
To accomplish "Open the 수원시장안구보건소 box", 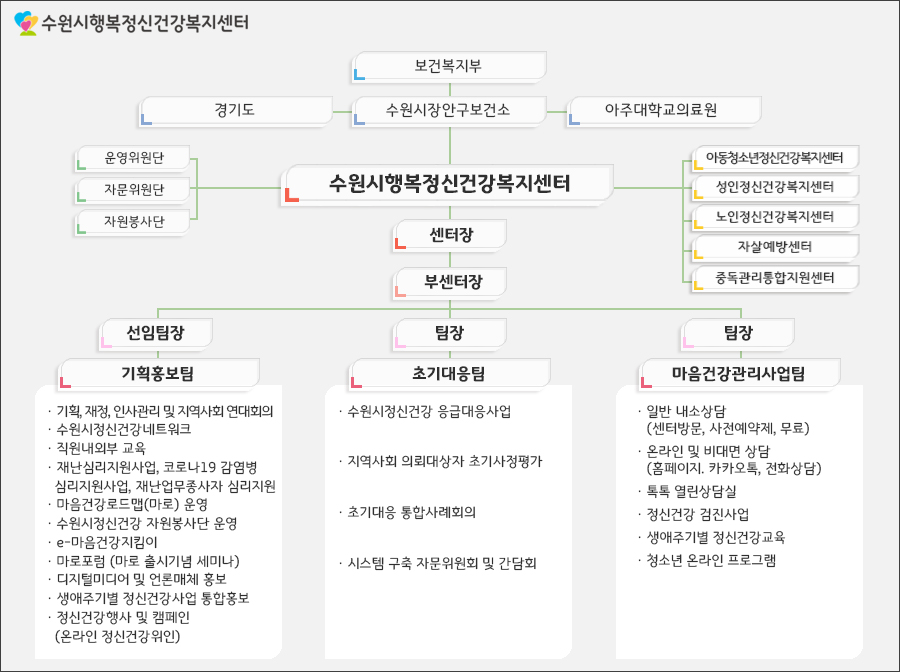I will 449,110.
